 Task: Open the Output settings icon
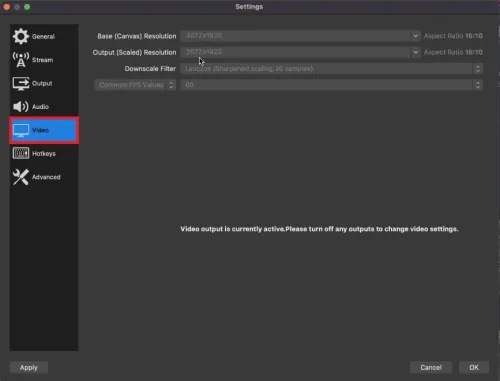pos(21,83)
